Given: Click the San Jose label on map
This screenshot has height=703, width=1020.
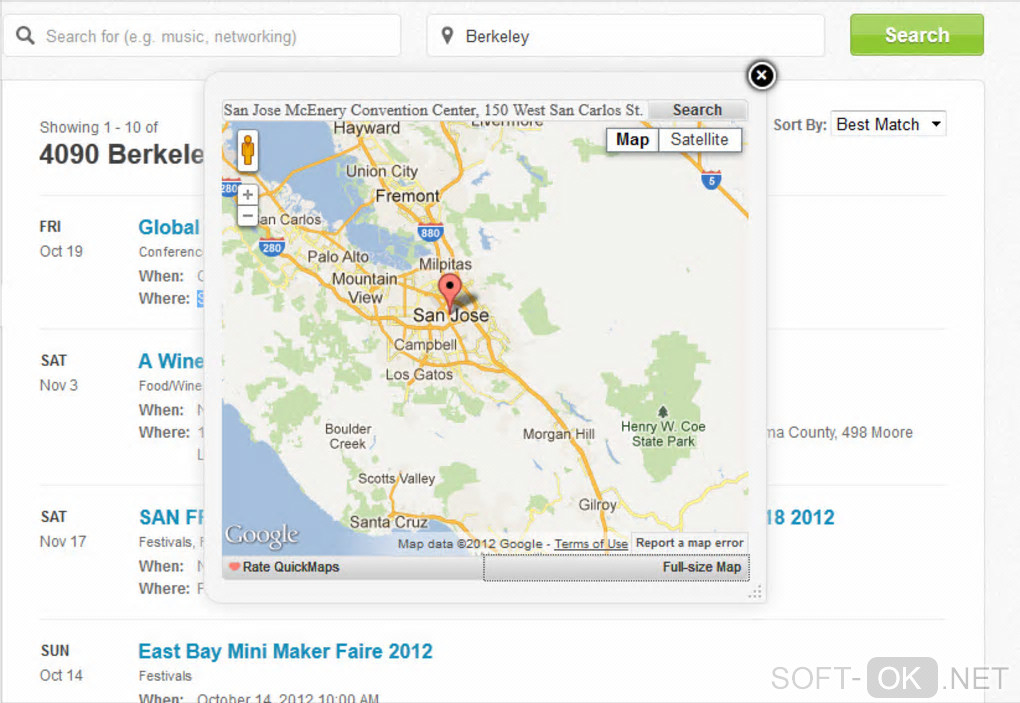Looking at the screenshot, I should click(451, 315).
